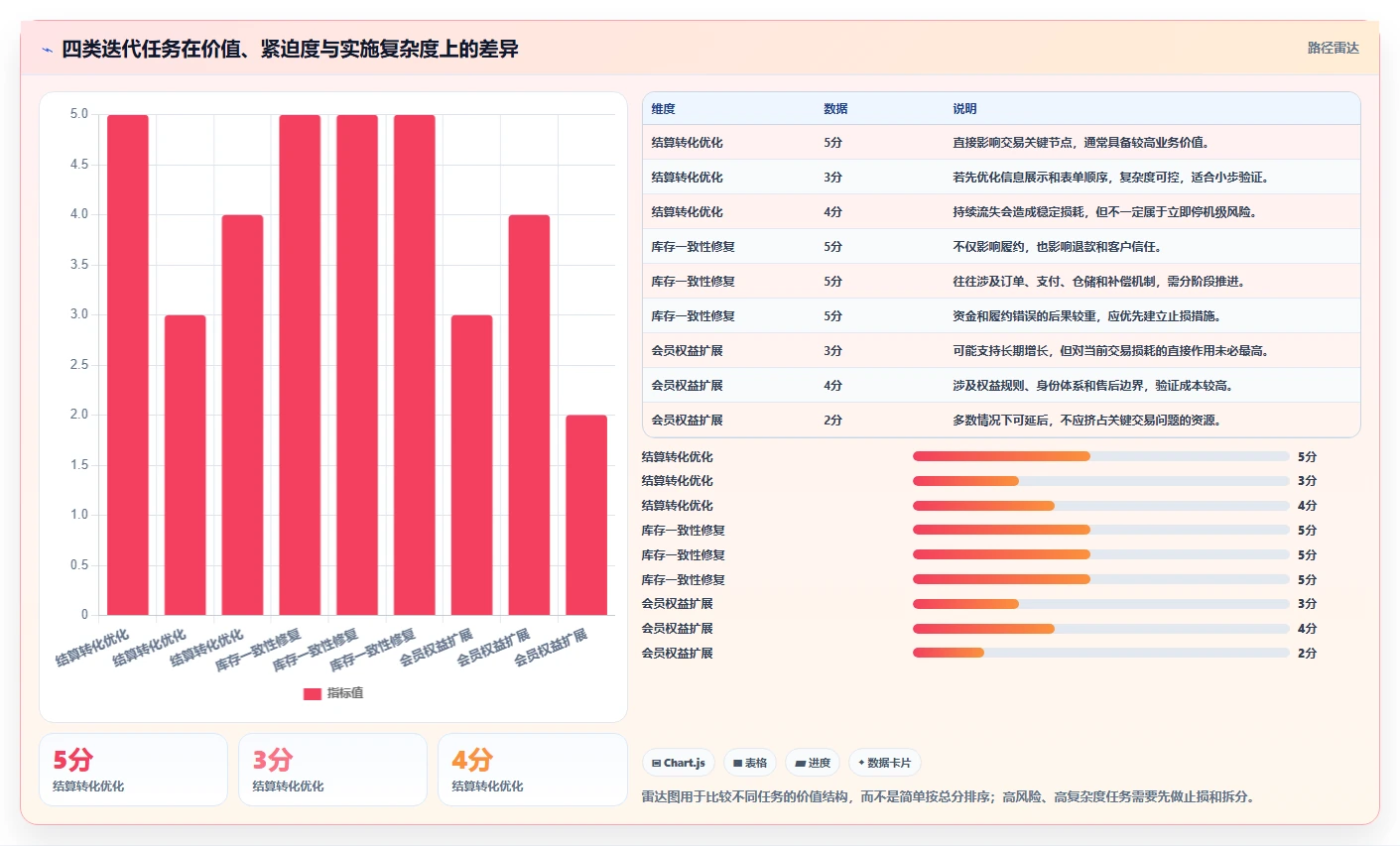Select the 进度 chip
1400x846 pixels.
coord(813,763)
